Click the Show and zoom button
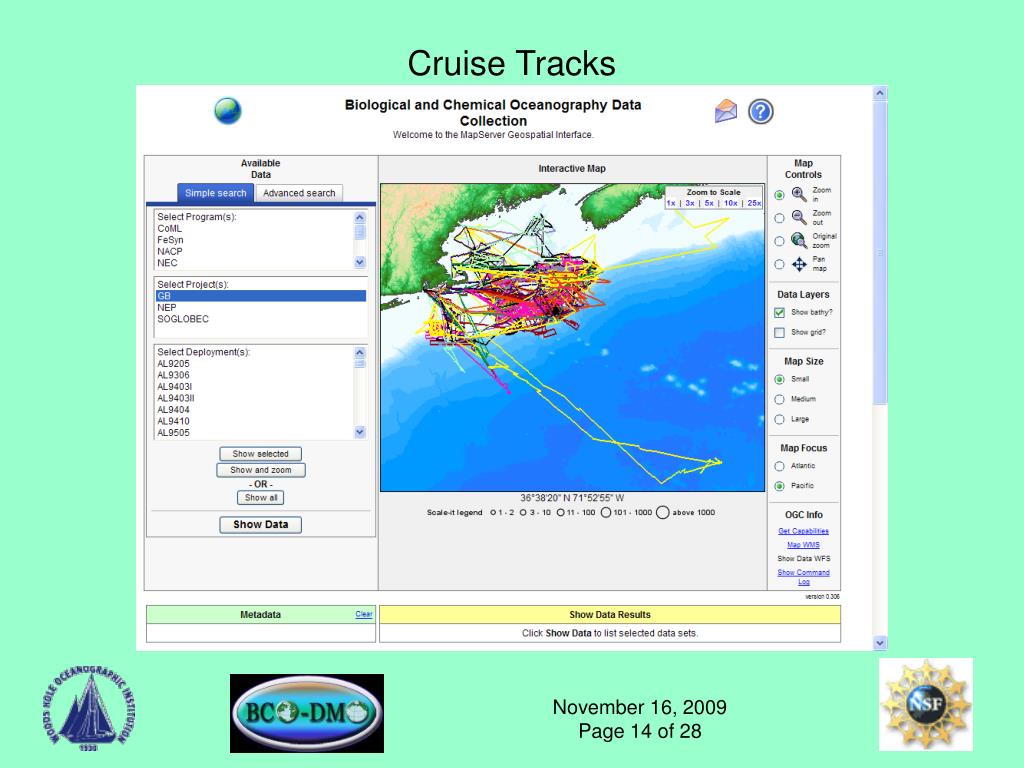This screenshot has height=768, width=1024. [261, 470]
